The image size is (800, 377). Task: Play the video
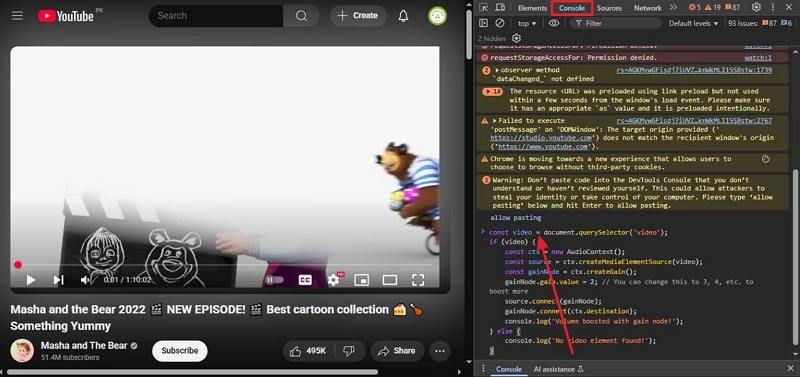tap(31, 280)
